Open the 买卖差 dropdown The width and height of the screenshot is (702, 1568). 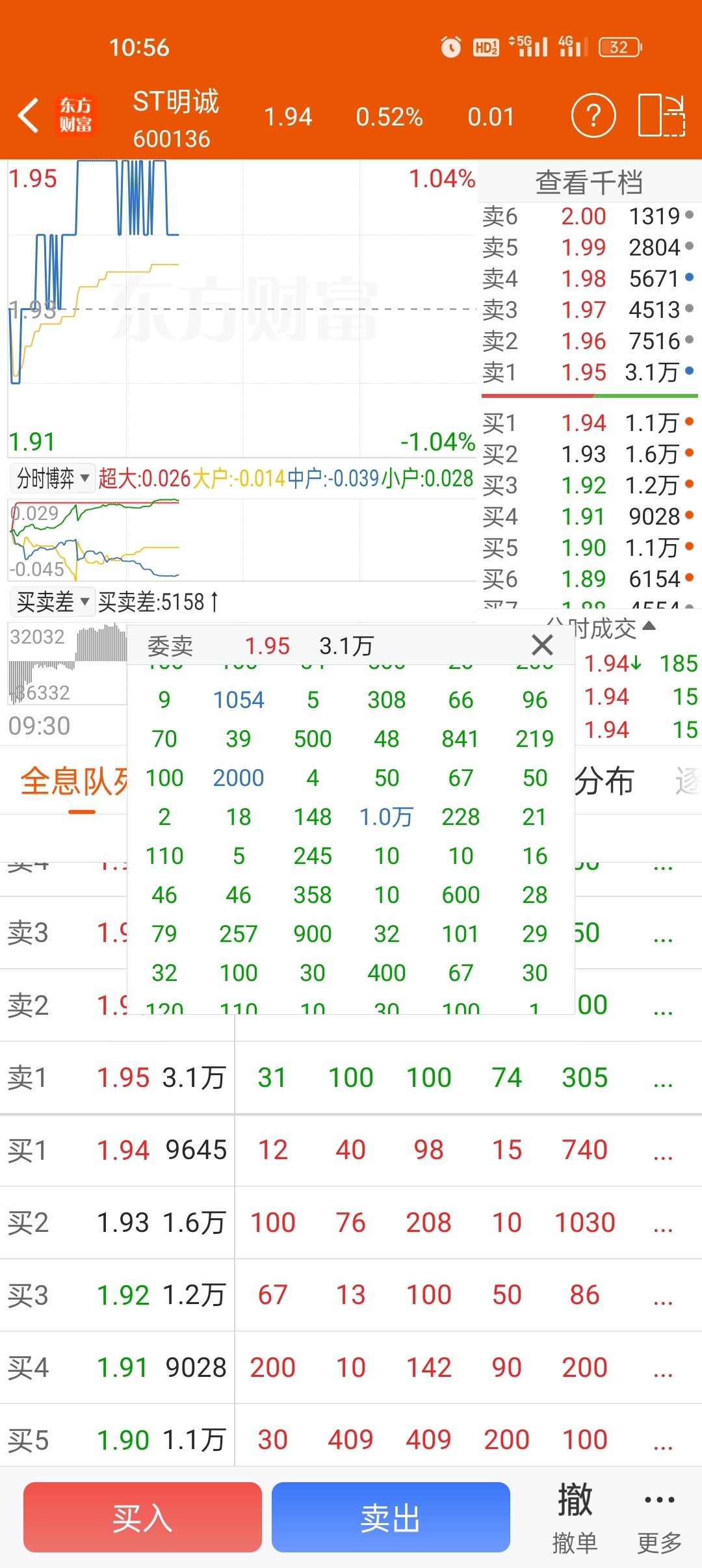pos(52,602)
